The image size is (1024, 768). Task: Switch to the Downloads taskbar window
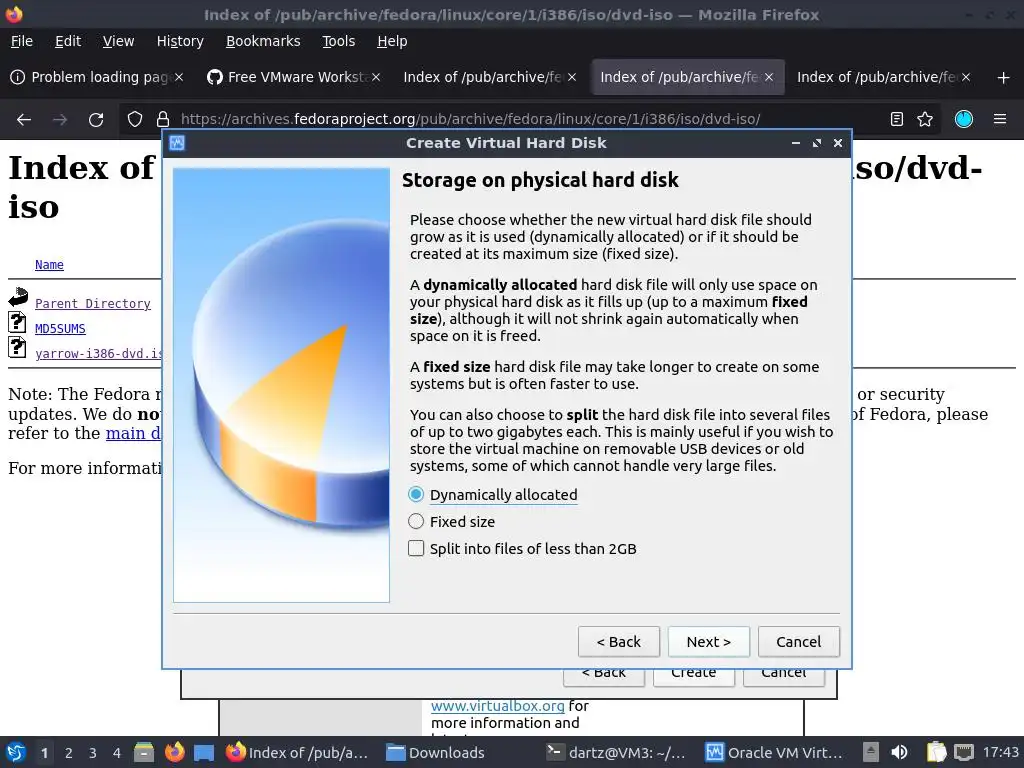[x=436, y=752]
